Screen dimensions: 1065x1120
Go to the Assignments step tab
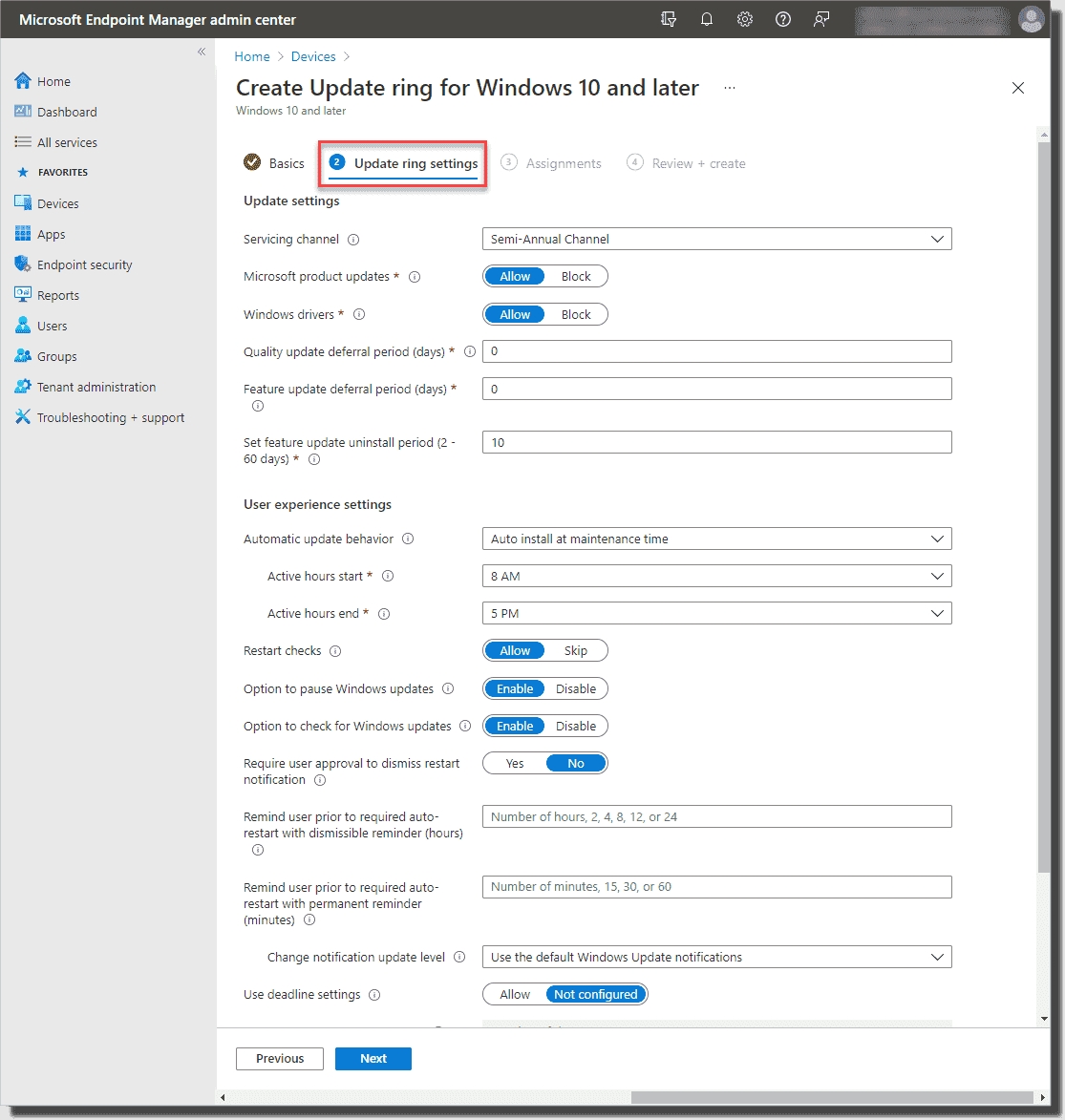point(551,163)
